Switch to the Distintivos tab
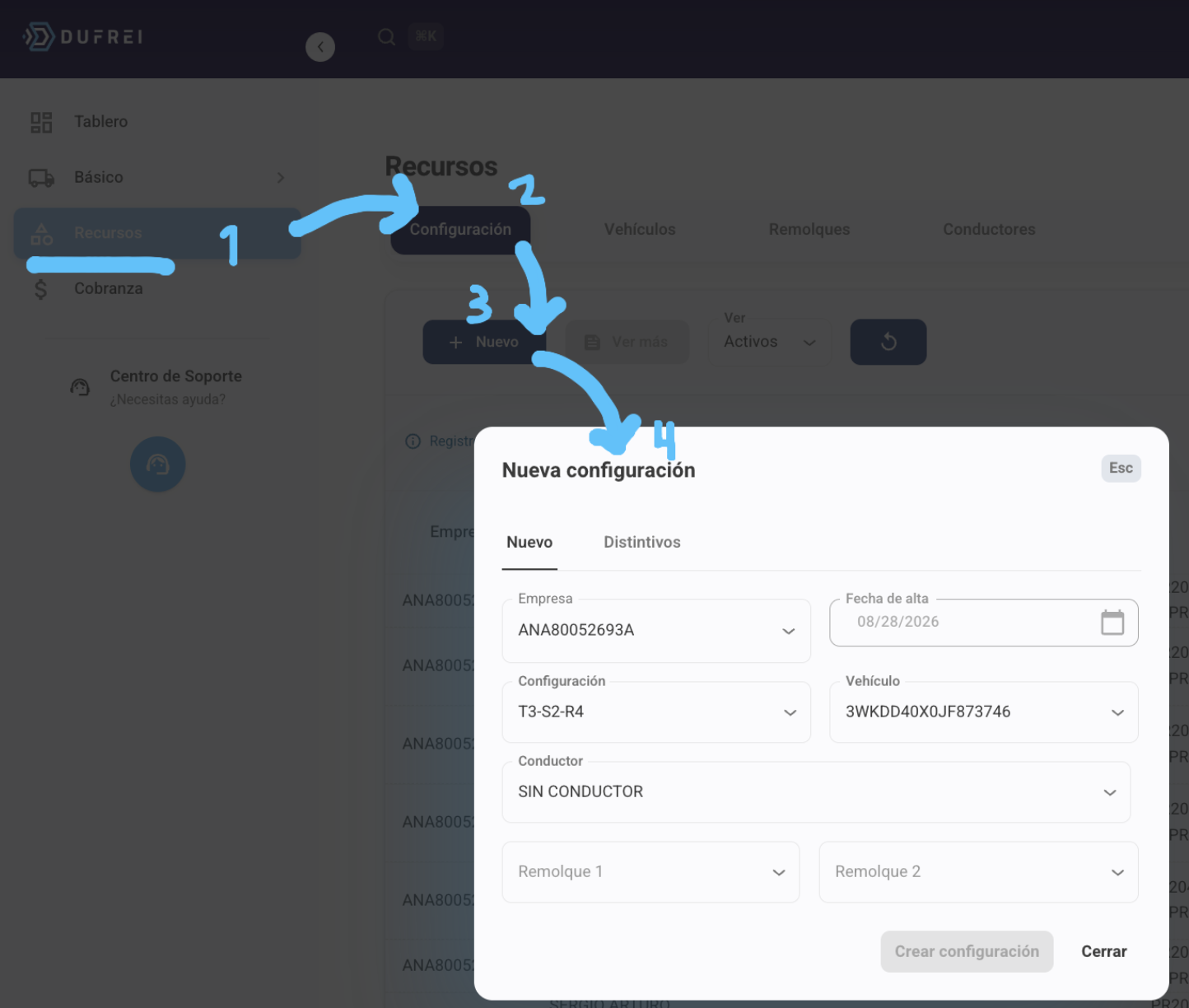The image size is (1189, 1008). [641, 542]
